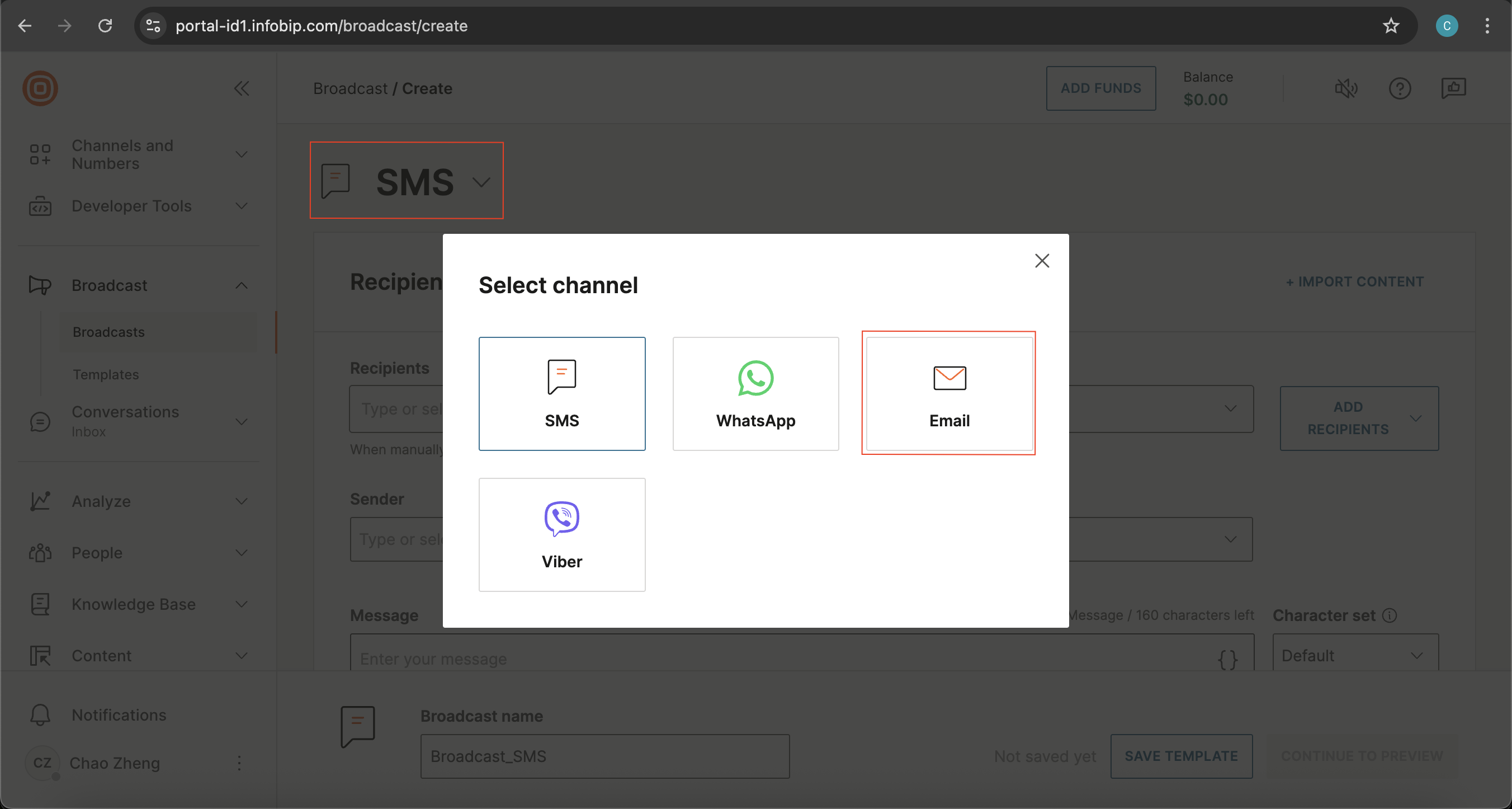Open the Recipients dropdown arrow

[x=1231, y=408]
